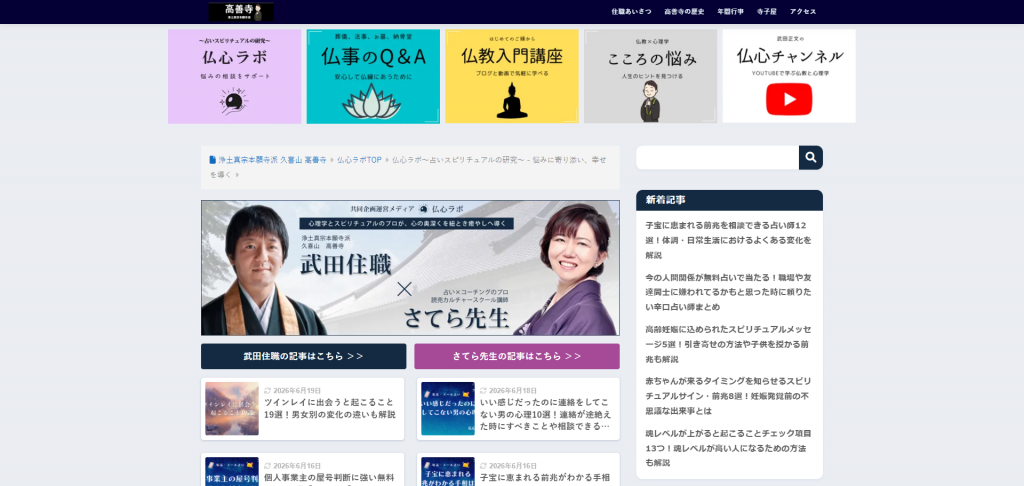Click さてら先生の記事はこちら button

coord(517,357)
